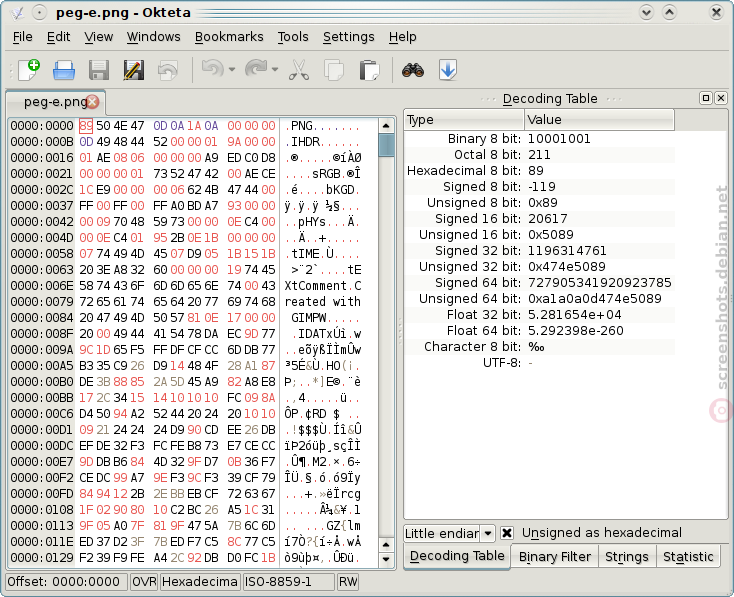Open the Settings menu
Screen dimensions: 734x597
(349, 37)
